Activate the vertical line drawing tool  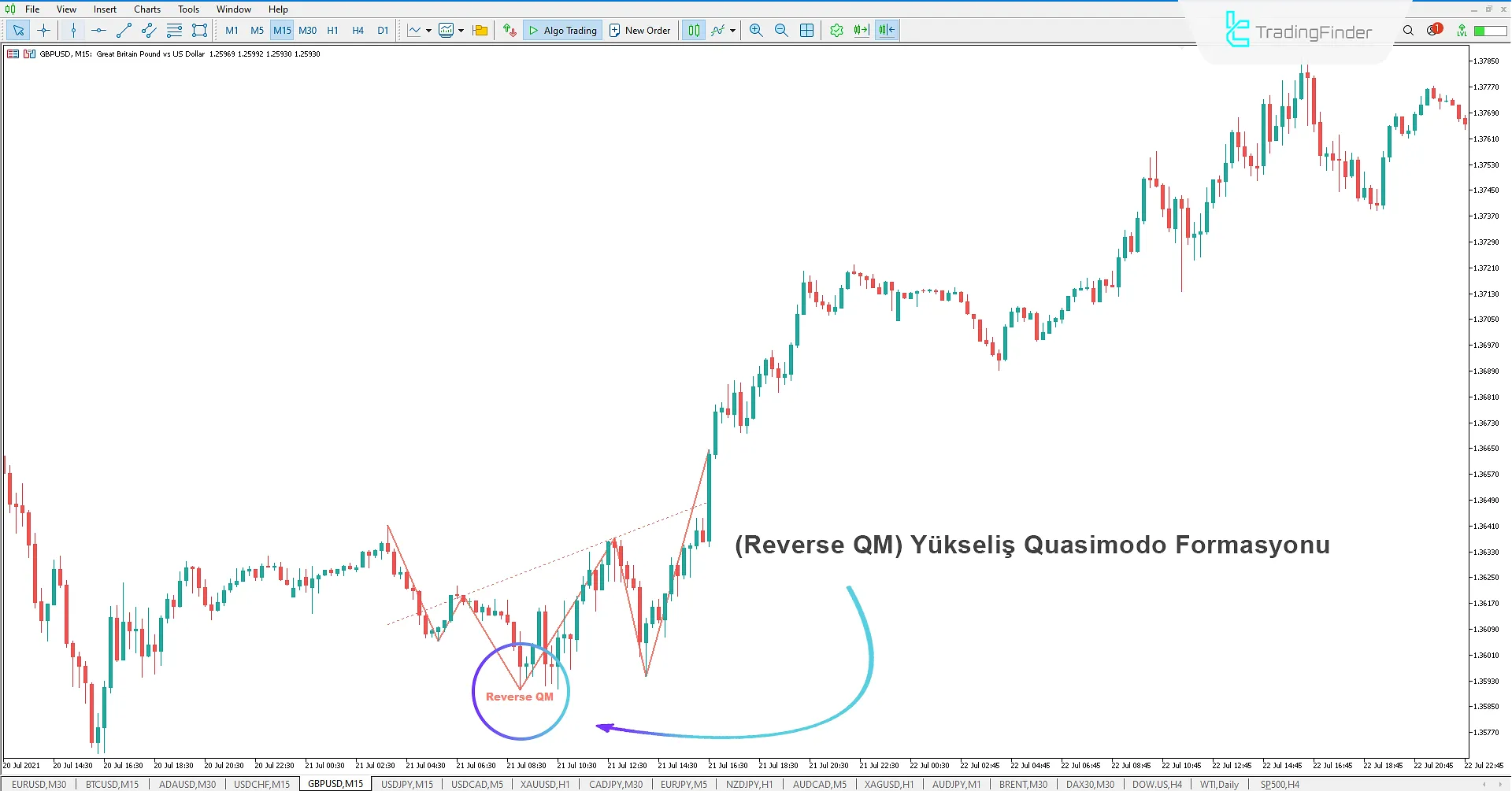click(72, 30)
